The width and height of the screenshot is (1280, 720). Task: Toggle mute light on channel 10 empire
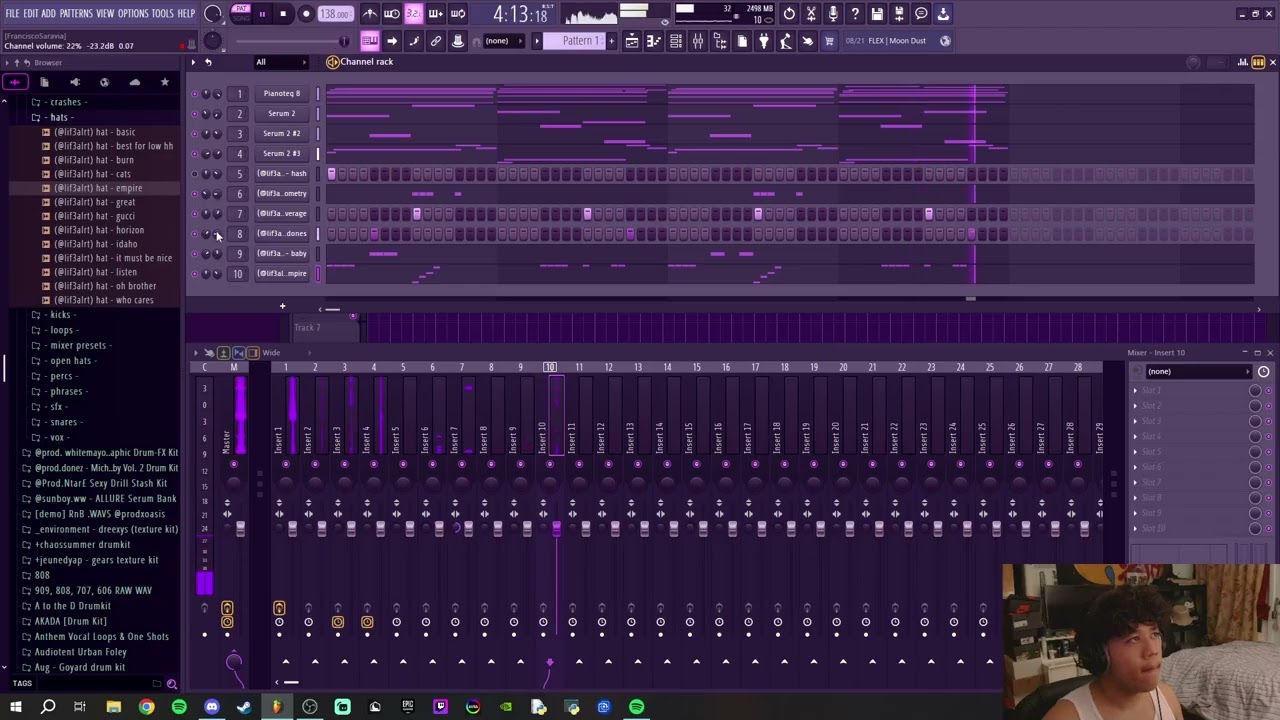(195, 274)
